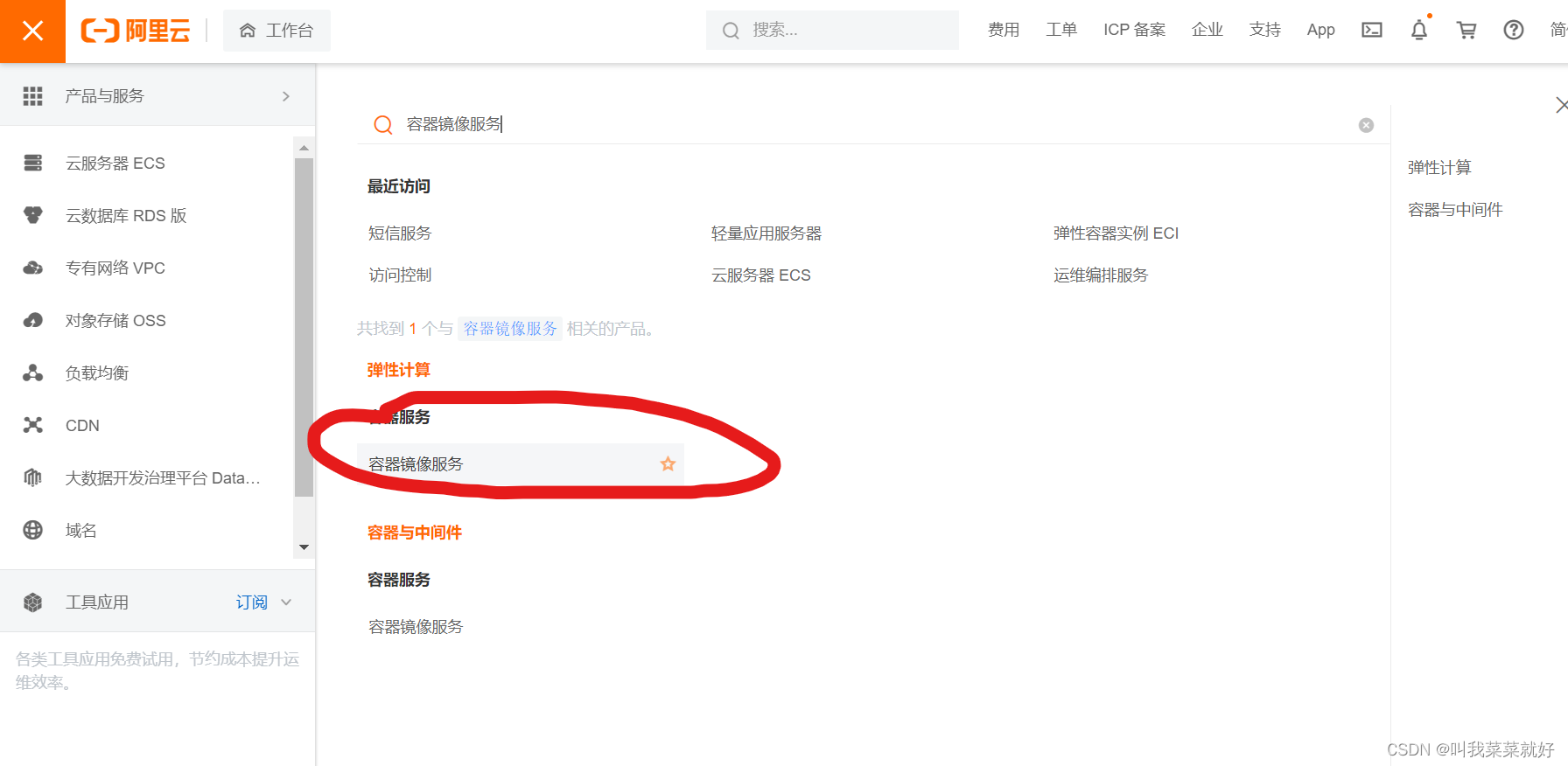1568x766 pixels.
Task: Launch the Cloud Shell terminal icon
Action: [x=1372, y=30]
